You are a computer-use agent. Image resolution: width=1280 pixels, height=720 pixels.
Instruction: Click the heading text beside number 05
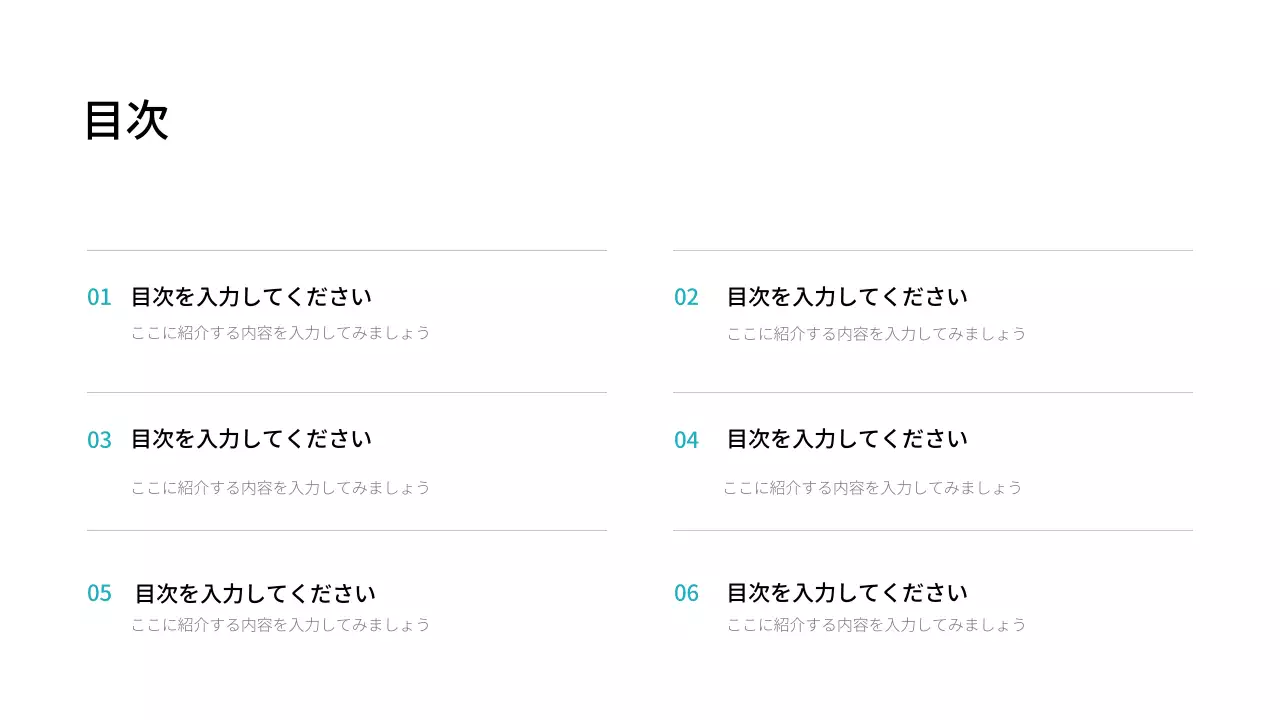[255, 593]
